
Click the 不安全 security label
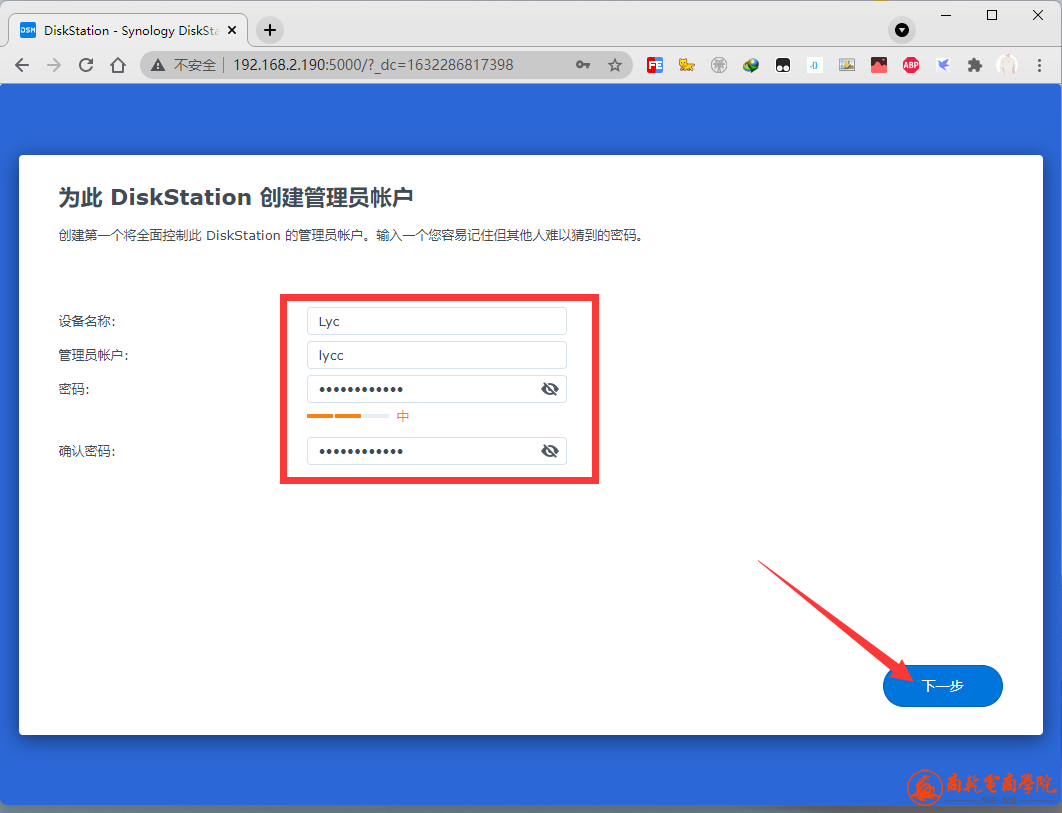195,65
